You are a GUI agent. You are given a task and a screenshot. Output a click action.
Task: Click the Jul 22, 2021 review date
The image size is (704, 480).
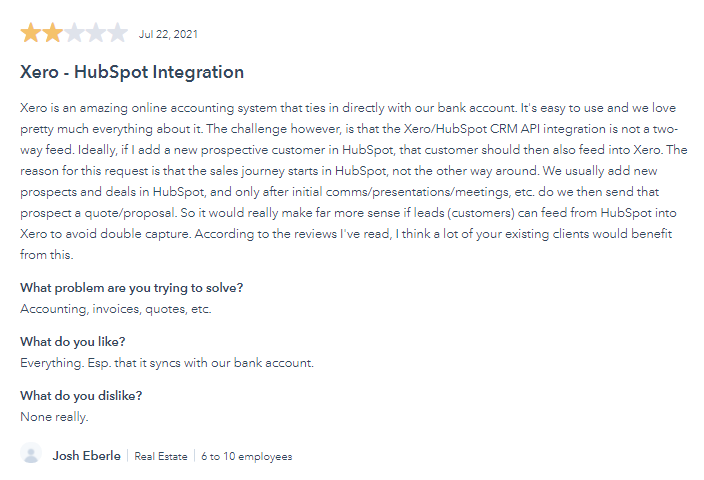click(168, 34)
